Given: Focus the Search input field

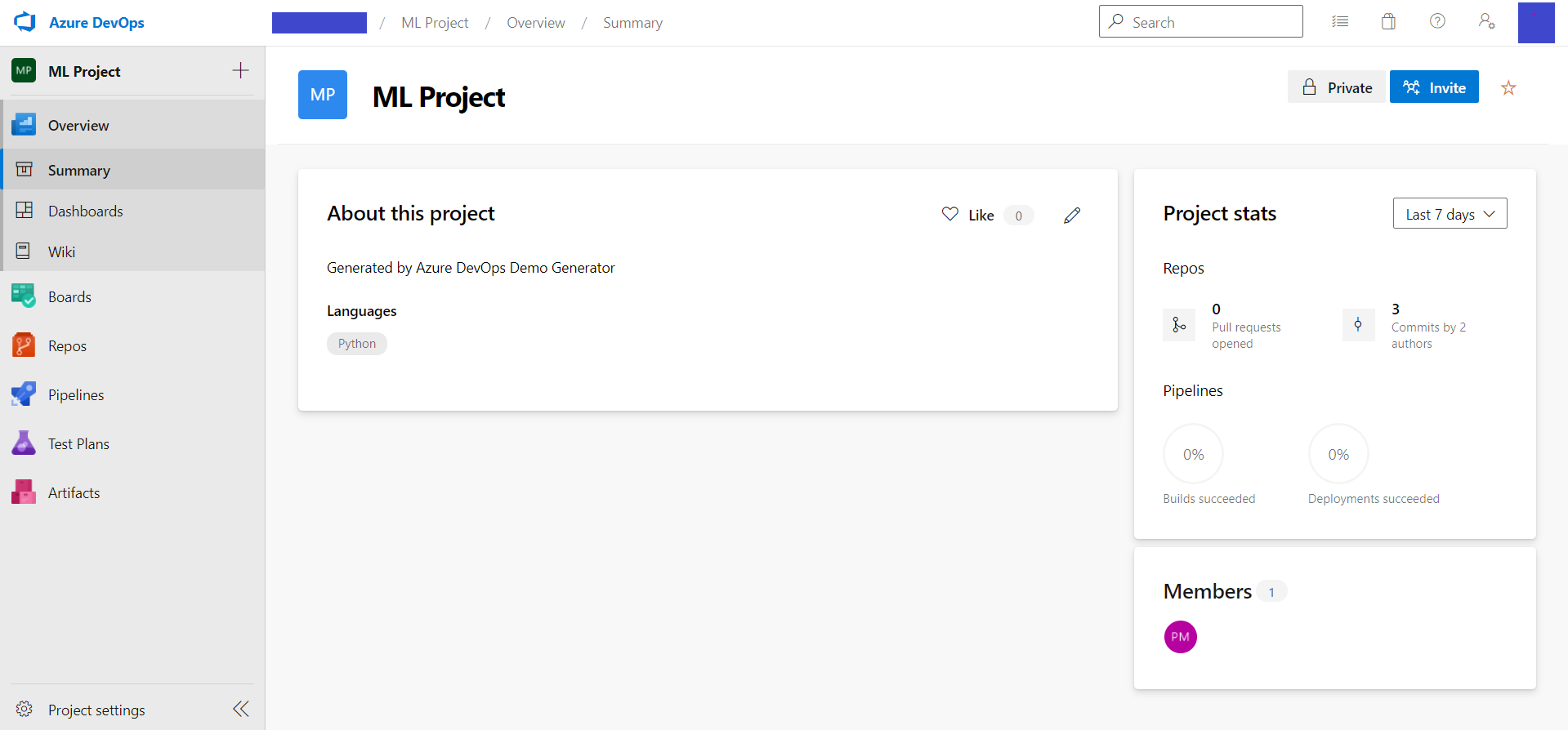Looking at the screenshot, I should (x=1200, y=21).
